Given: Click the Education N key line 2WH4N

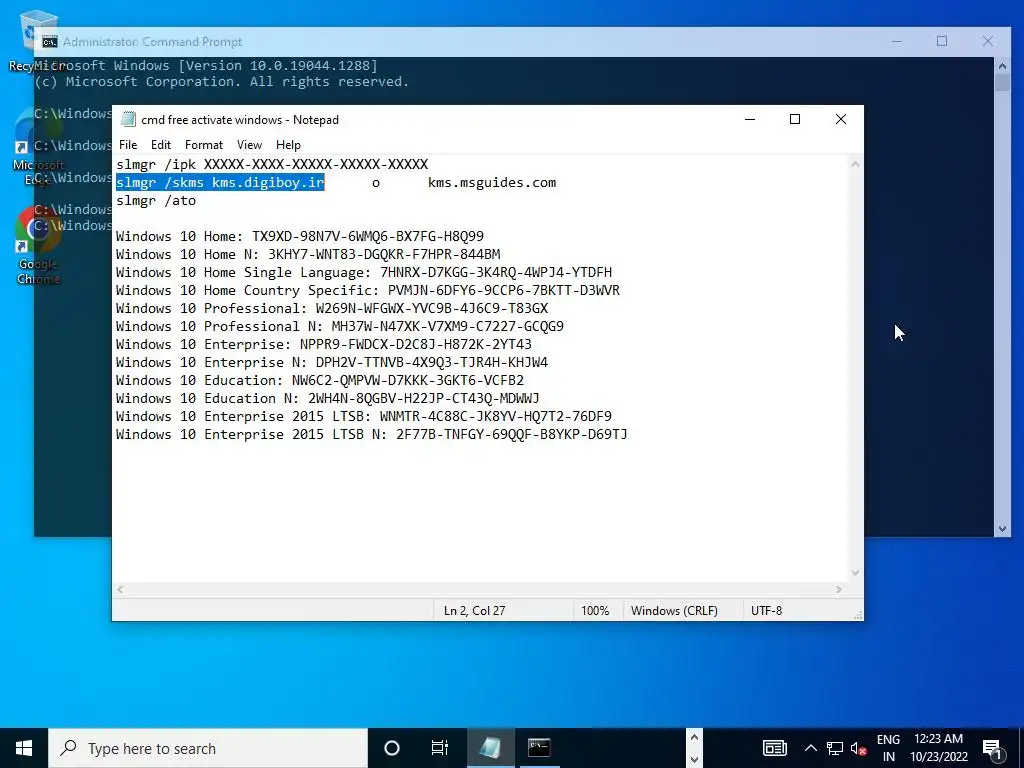Looking at the screenshot, I should [x=328, y=398].
